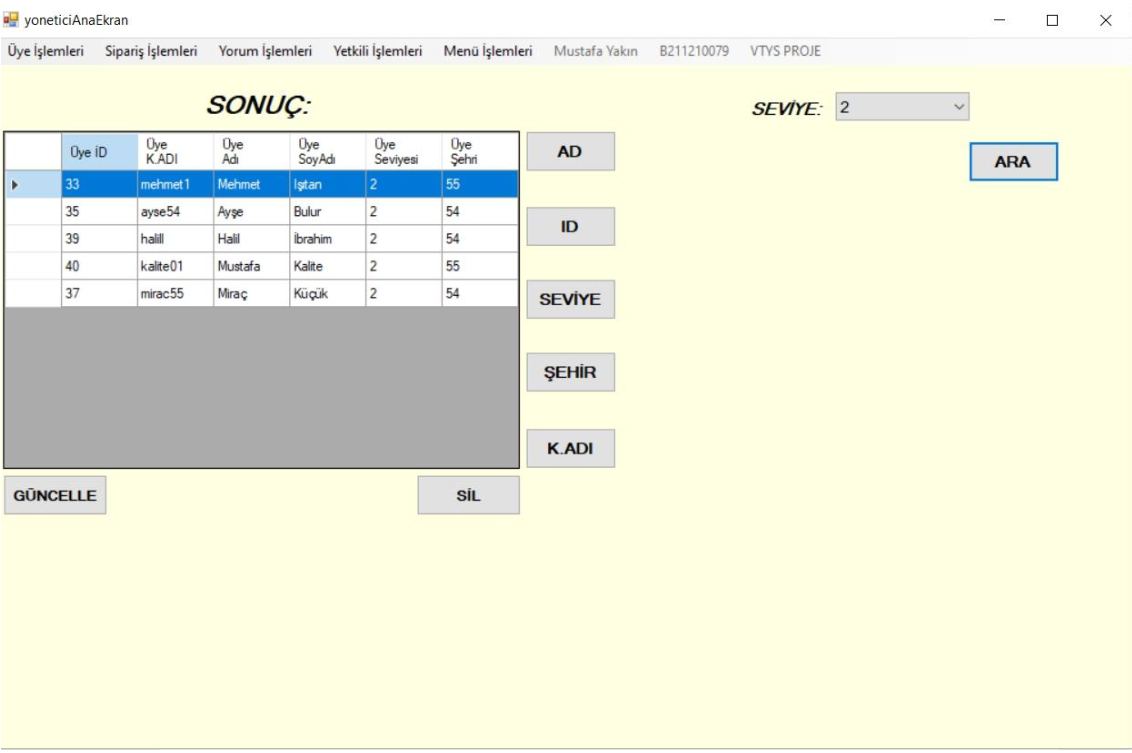
Task: Sort by Üye ID column header
Action: pos(99,152)
